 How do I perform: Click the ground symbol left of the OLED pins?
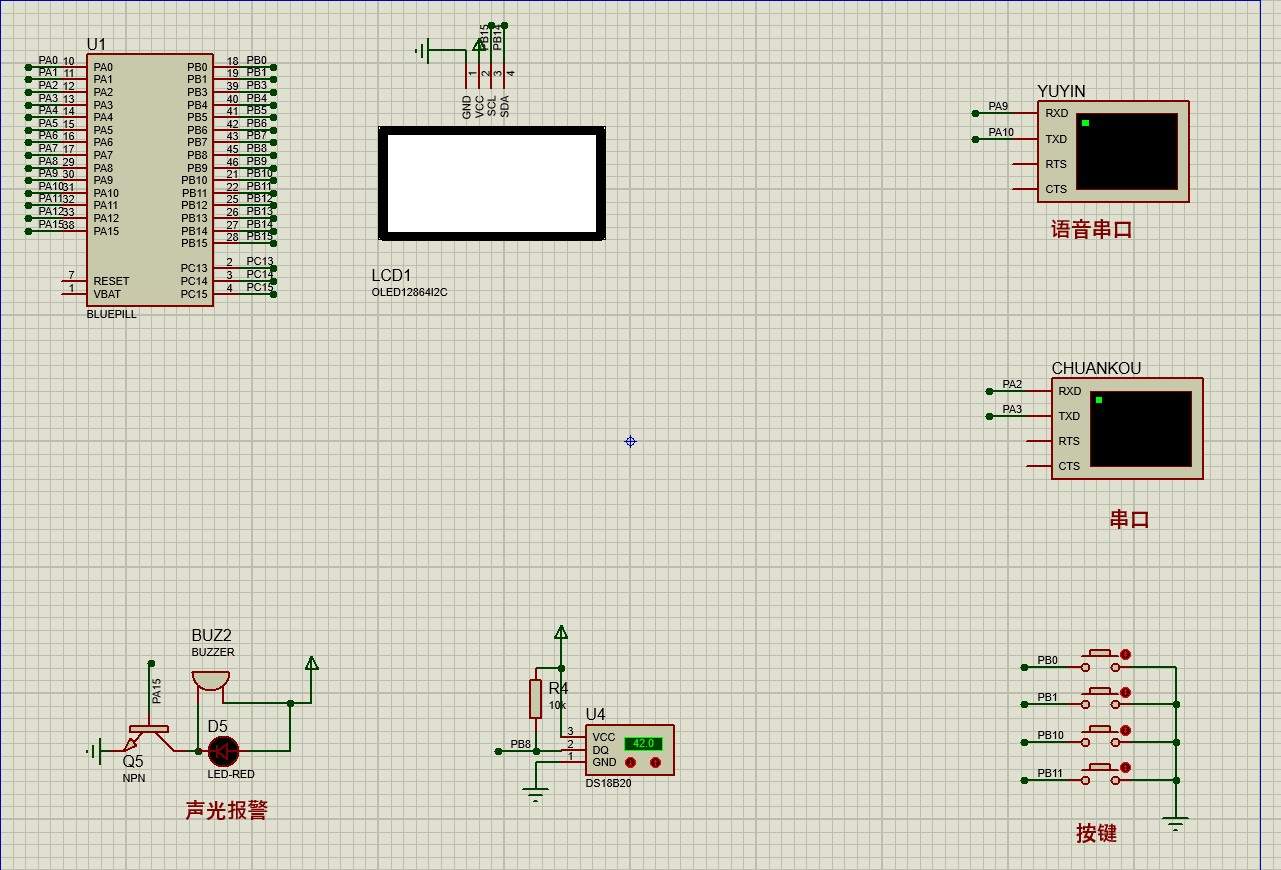[x=424, y=50]
